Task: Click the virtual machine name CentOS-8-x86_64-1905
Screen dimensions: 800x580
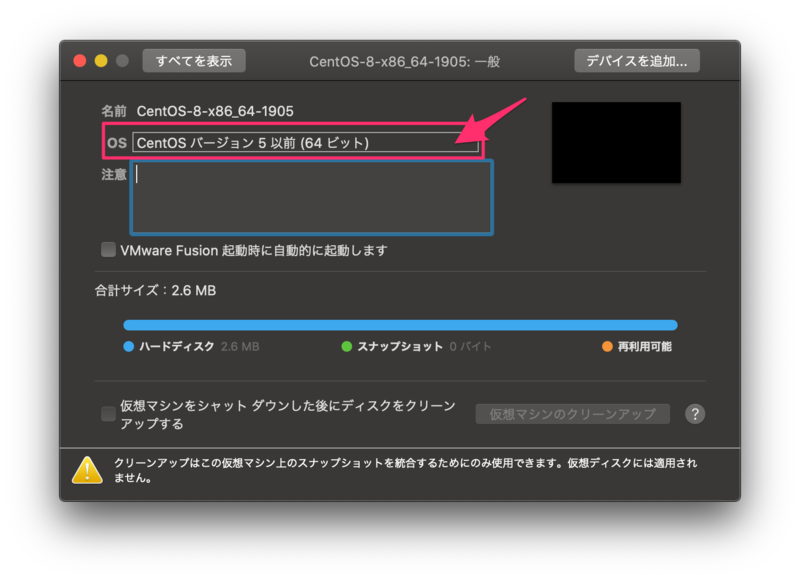Action: pyautogui.click(x=215, y=111)
